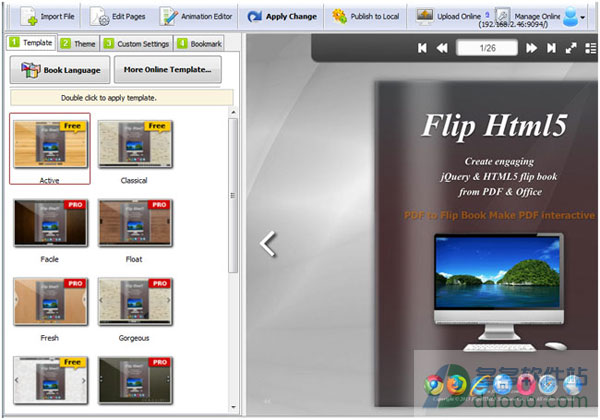Select the Fresh template thumbnail
Screen dimensions: 600x420
[50, 302]
